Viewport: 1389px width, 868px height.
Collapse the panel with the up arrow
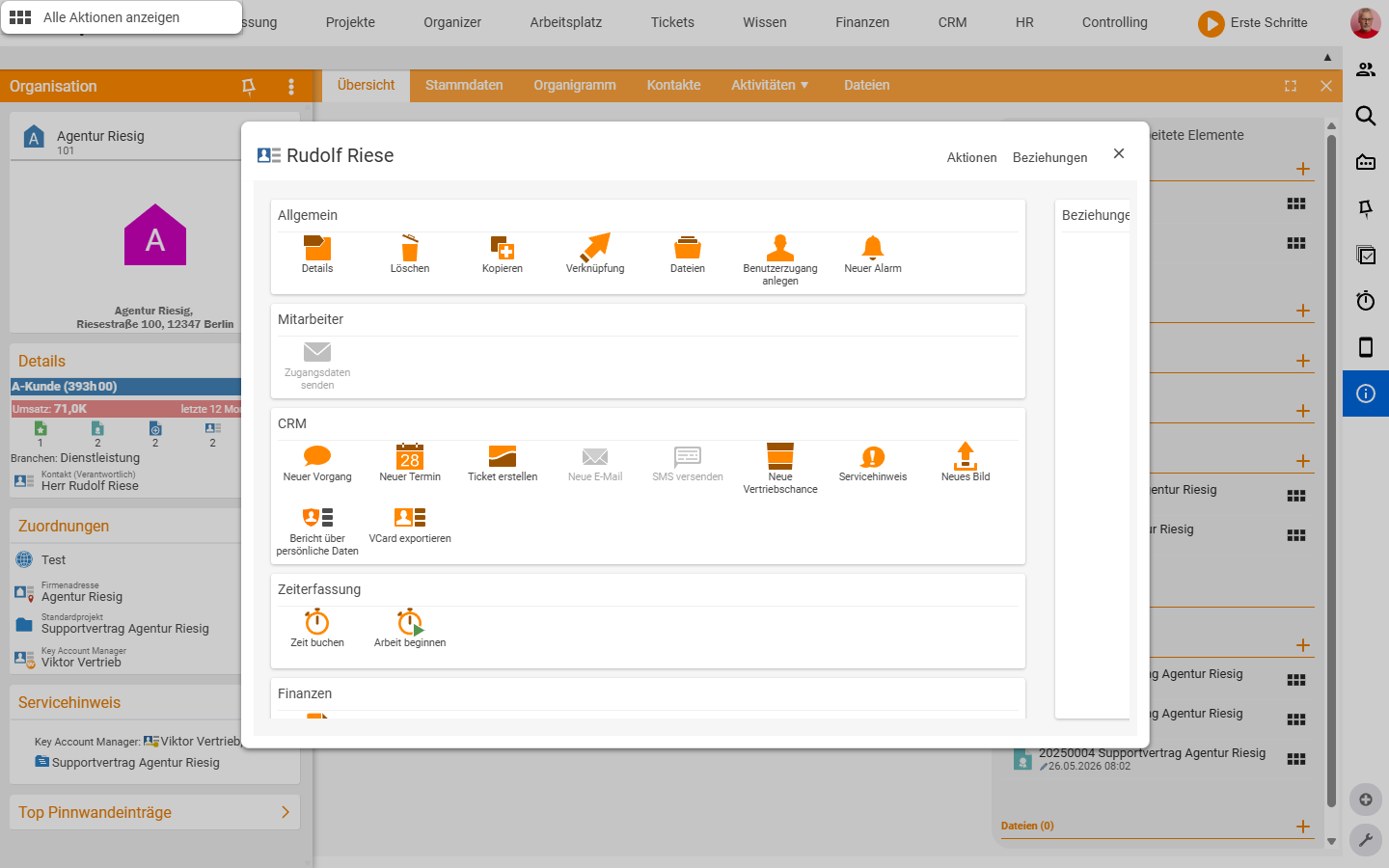1327,57
